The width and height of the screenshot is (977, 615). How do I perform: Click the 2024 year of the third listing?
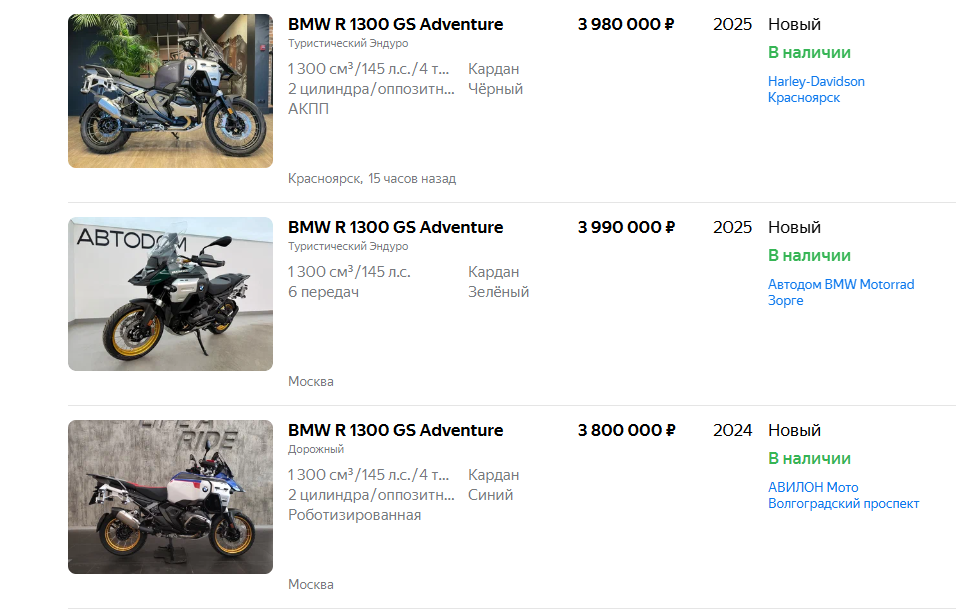732,430
